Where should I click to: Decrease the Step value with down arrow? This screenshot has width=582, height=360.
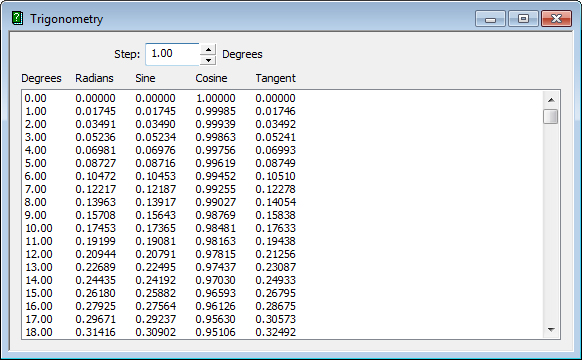click(x=208, y=60)
